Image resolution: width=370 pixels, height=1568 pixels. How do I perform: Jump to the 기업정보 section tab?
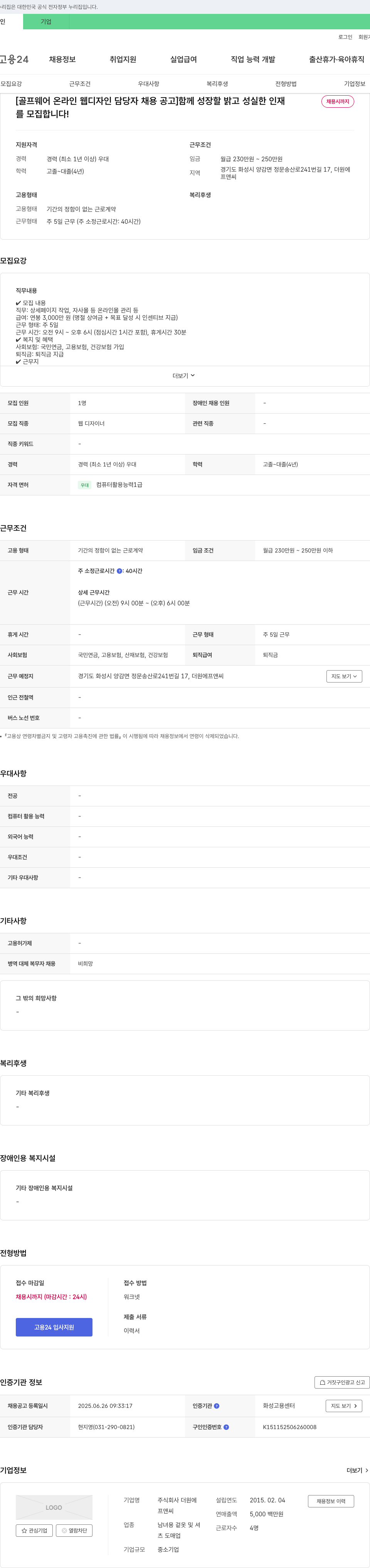click(355, 83)
